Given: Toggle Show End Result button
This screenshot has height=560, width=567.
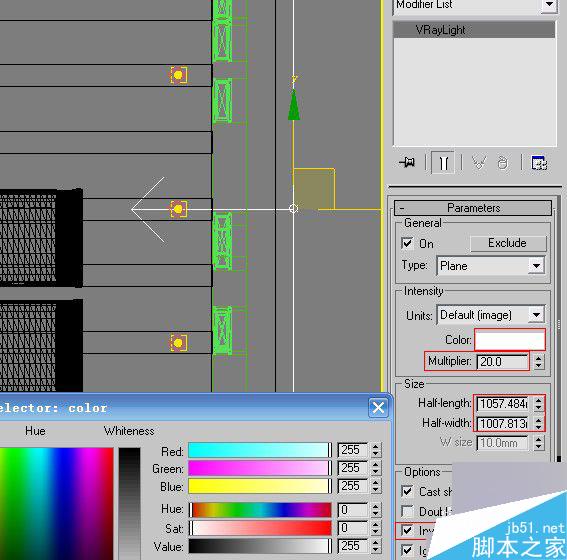Looking at the screenshot, I should coord(443,163).
